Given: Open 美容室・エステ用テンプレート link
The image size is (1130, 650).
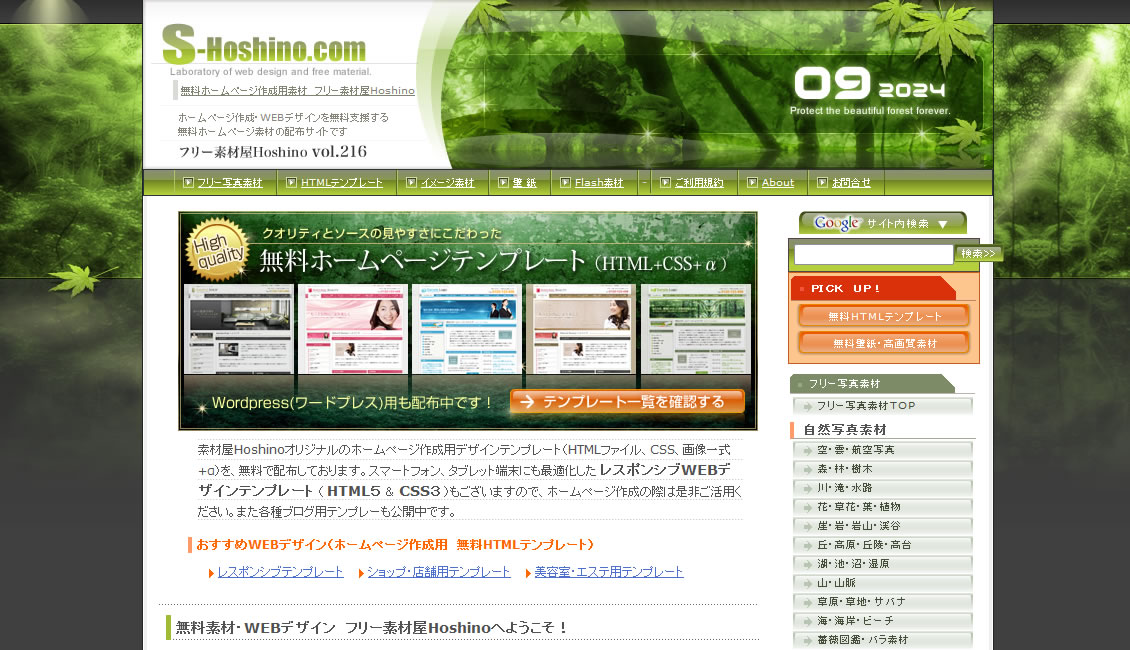Looking at the screenshot, I should pyautogui.click(x=609, y=572).
